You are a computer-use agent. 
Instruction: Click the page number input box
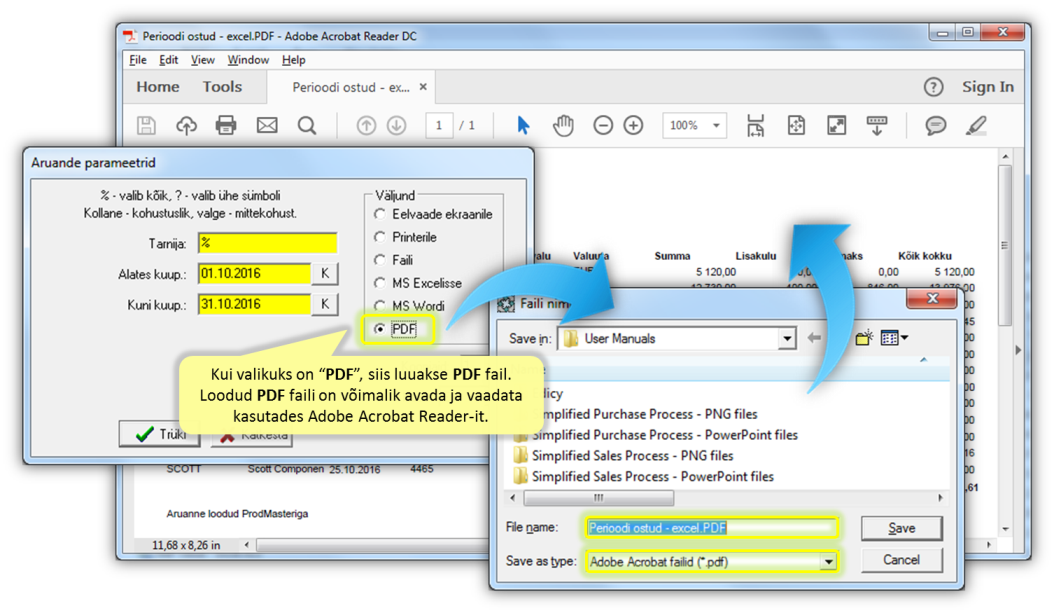439,126
